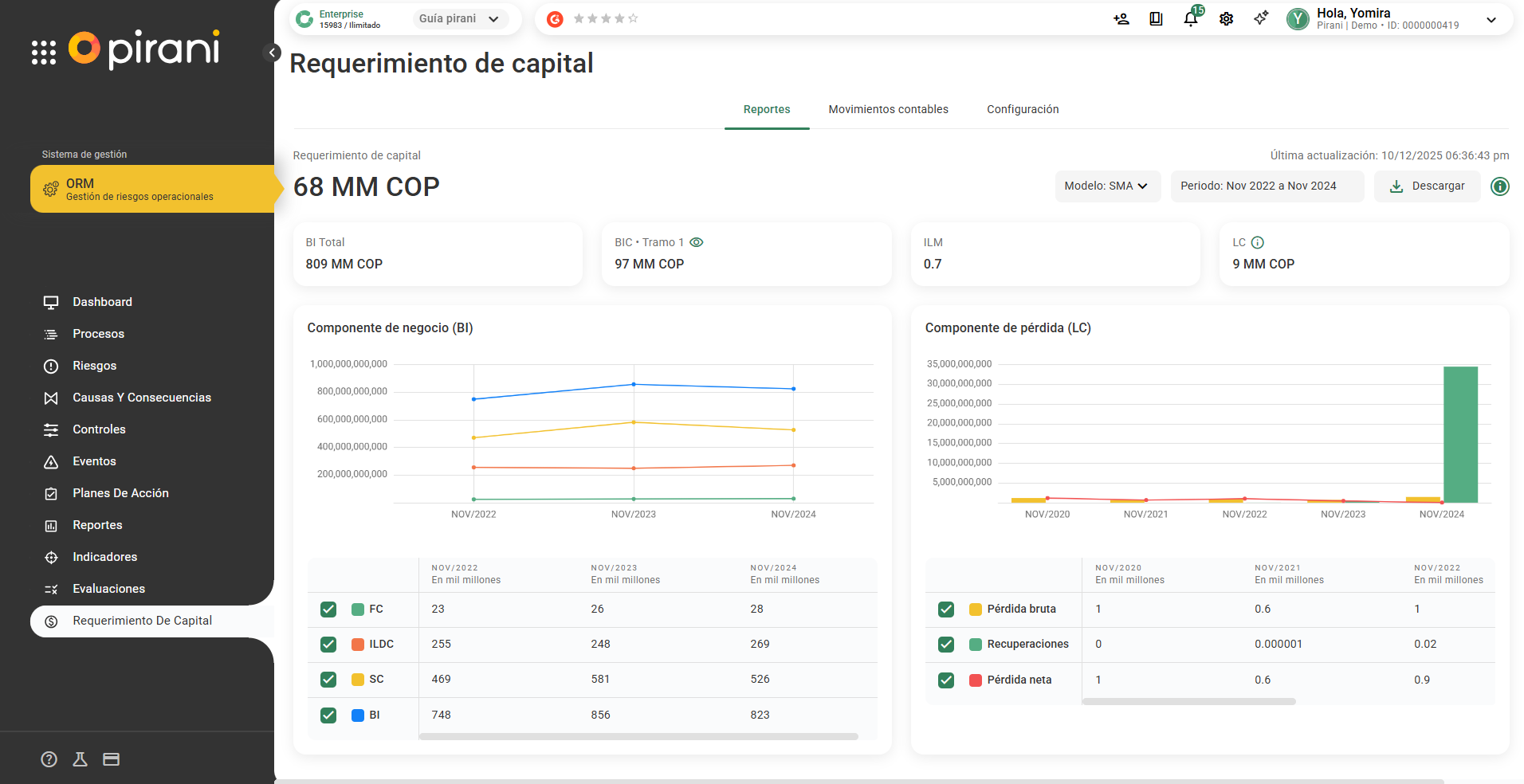Click the book guide icon in top bar

coord(1156,19)
